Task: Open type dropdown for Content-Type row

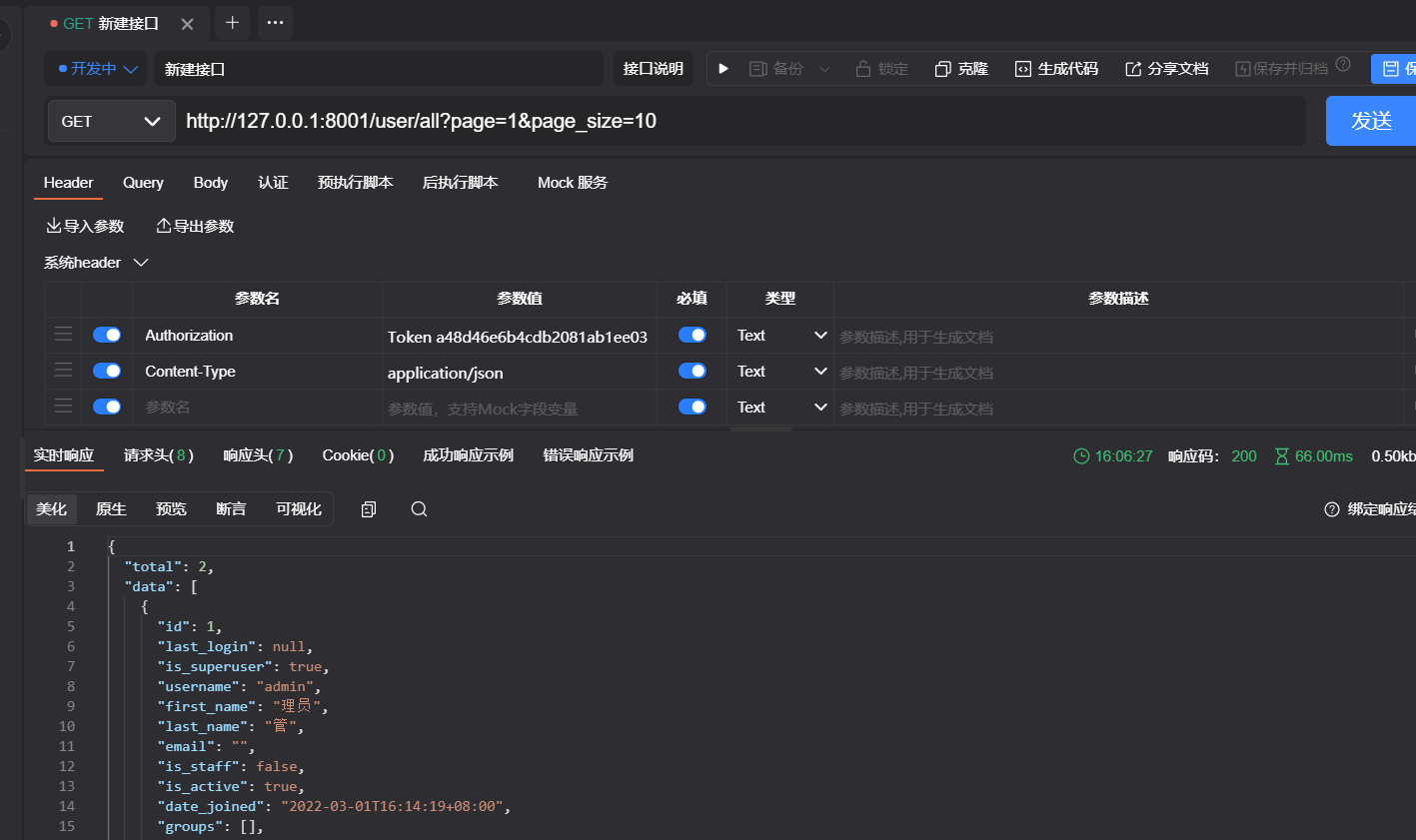Action: [x=781, y=372]
